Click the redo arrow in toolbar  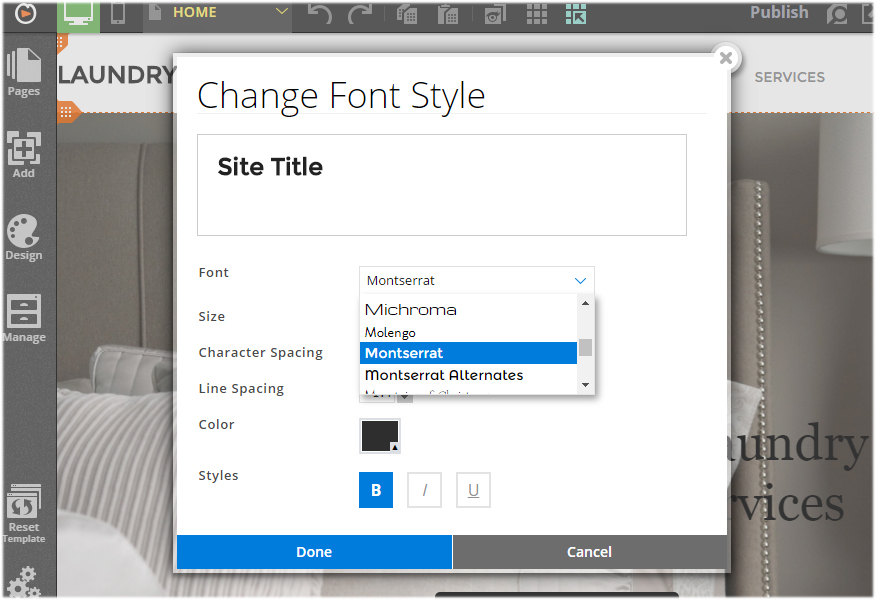click(359, 14)
